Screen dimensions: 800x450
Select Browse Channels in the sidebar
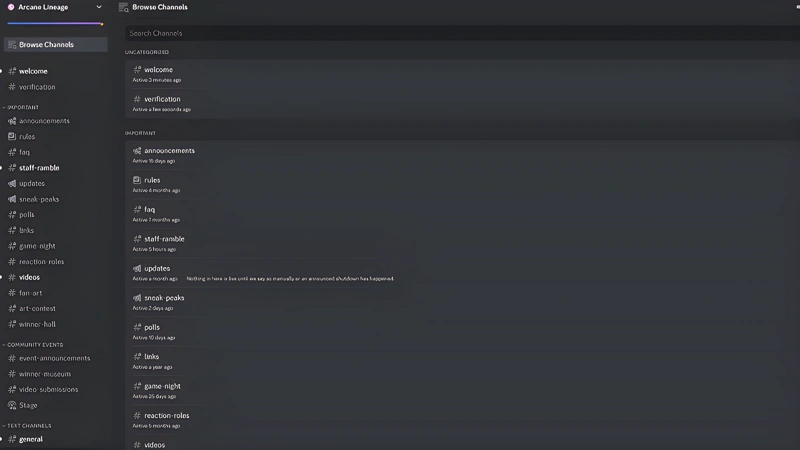pos(56,45)
